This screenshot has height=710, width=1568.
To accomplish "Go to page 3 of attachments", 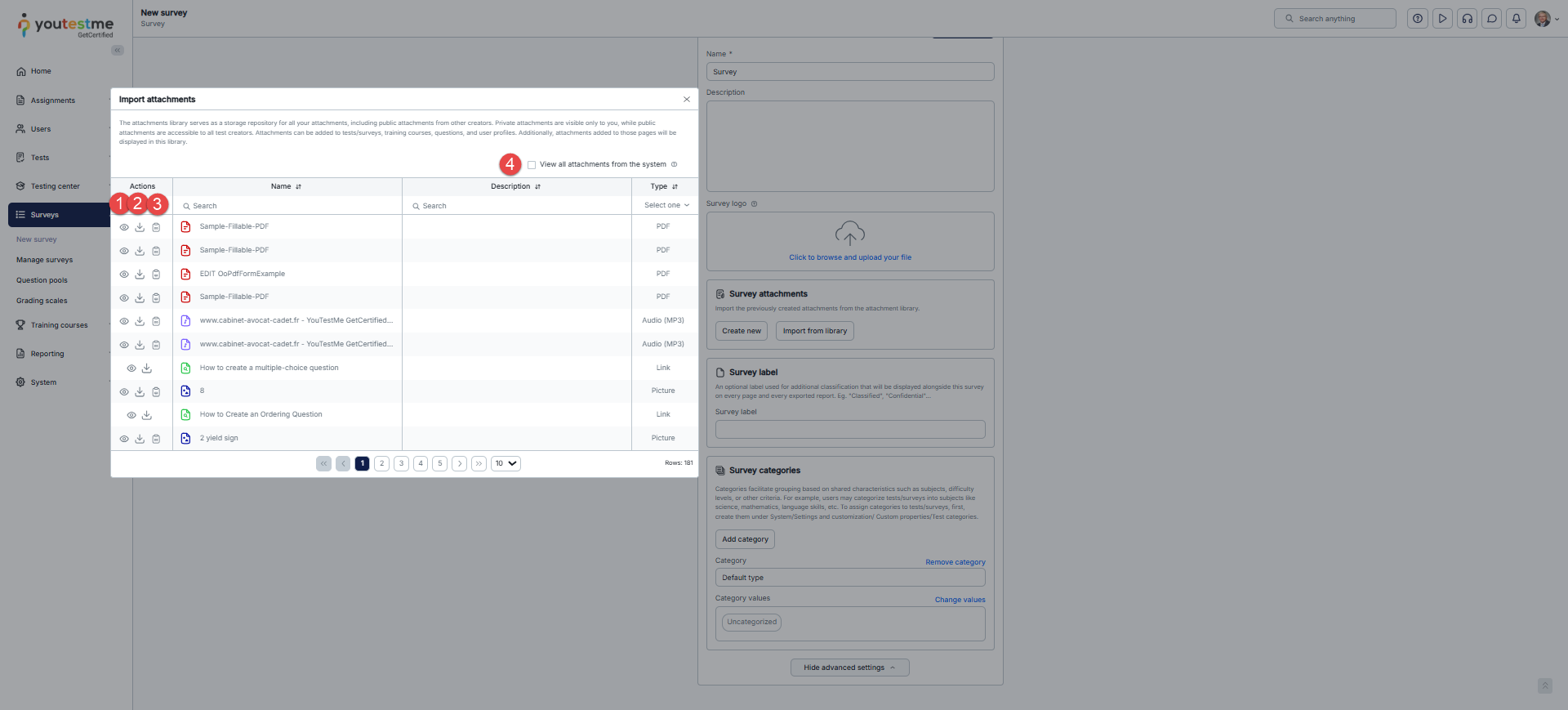I will (x=401, y=463).
